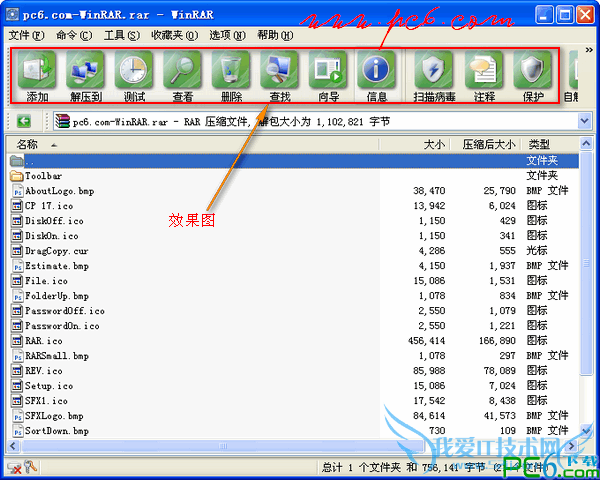This screenshot has width=600, height=480.
Task: Click the file icon beside SFXLogo.bmp
Action: point(18,416)
